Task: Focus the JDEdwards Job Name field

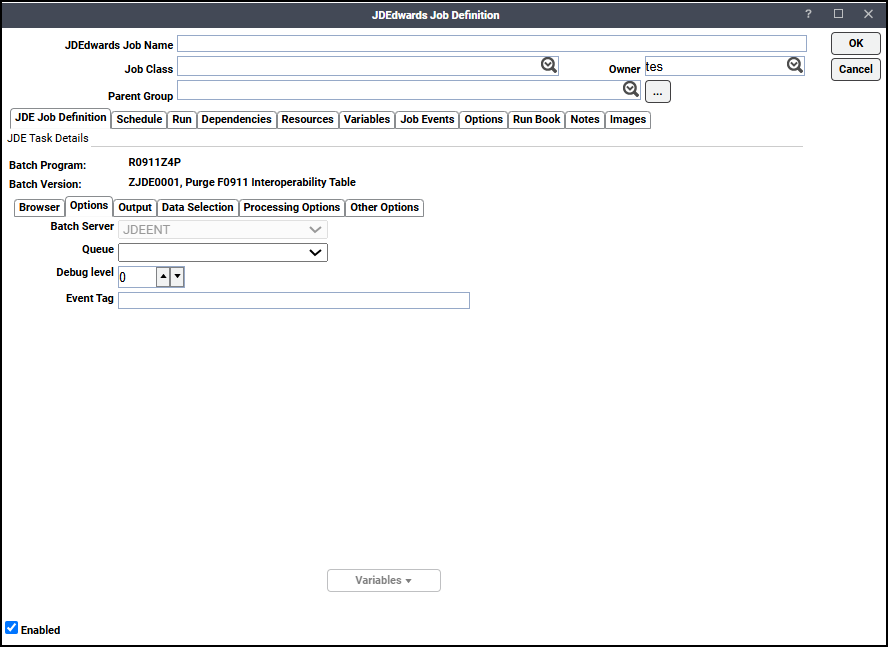Action: point(492,44)
